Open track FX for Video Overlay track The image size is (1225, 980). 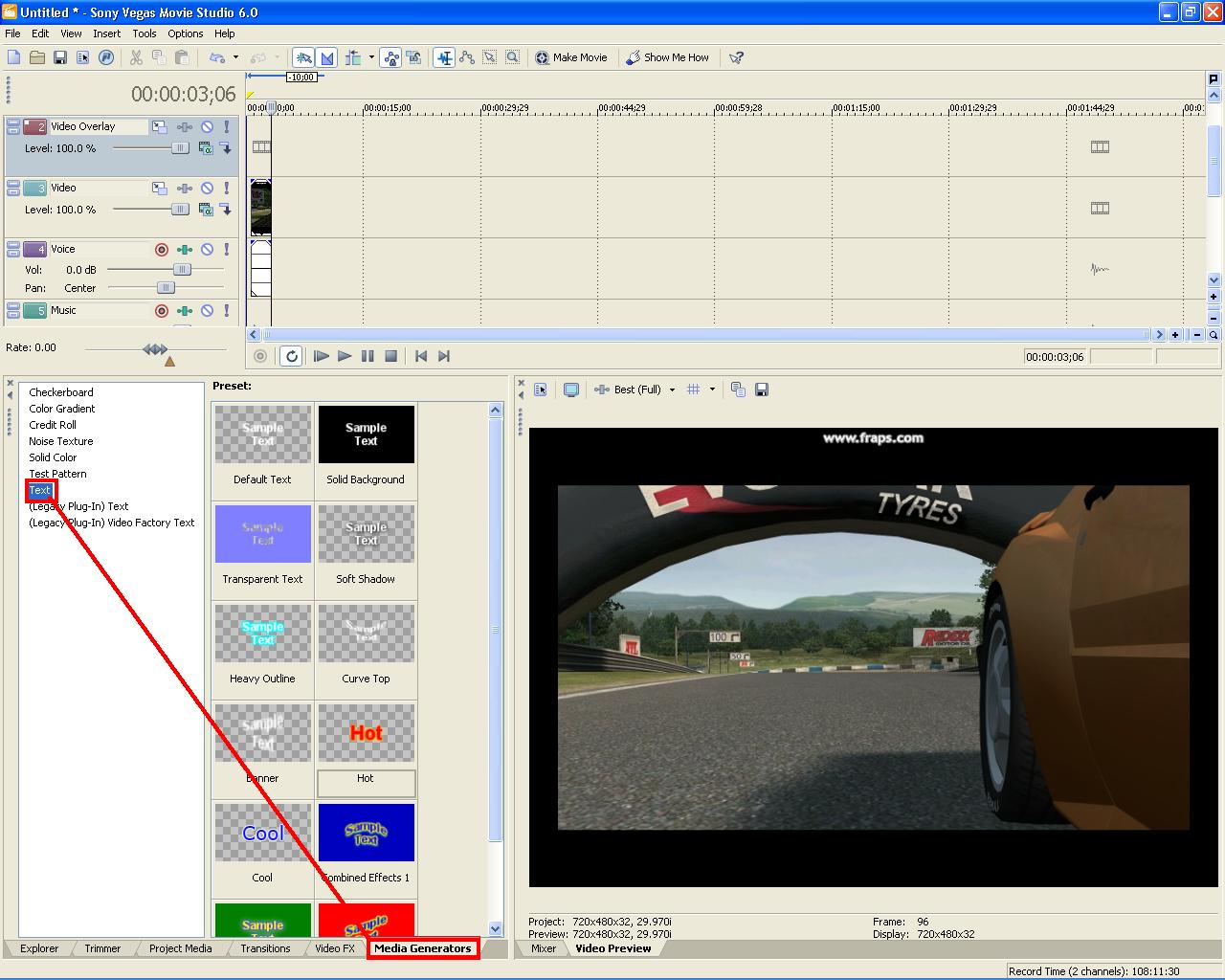coord(185,126)
